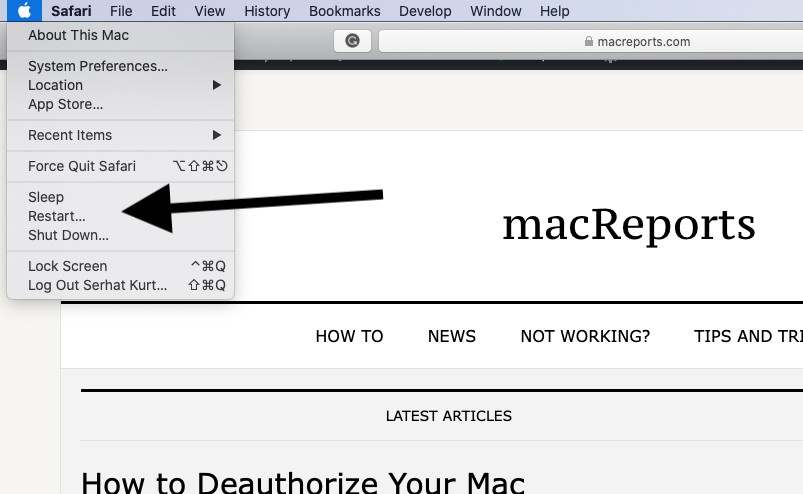This screenshot has height=494, width=803.
Task: Open the Develop menu
Action: 425,11
